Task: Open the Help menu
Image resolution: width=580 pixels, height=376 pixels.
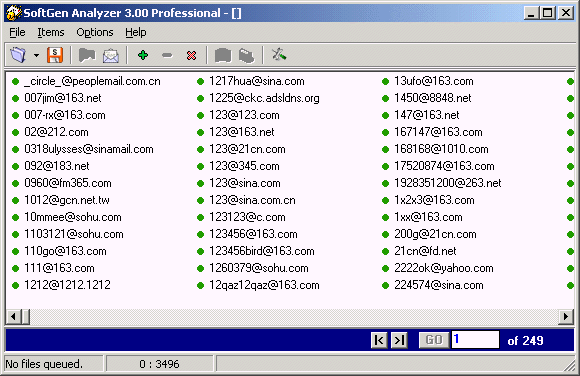Action: [x=136, y=33]
